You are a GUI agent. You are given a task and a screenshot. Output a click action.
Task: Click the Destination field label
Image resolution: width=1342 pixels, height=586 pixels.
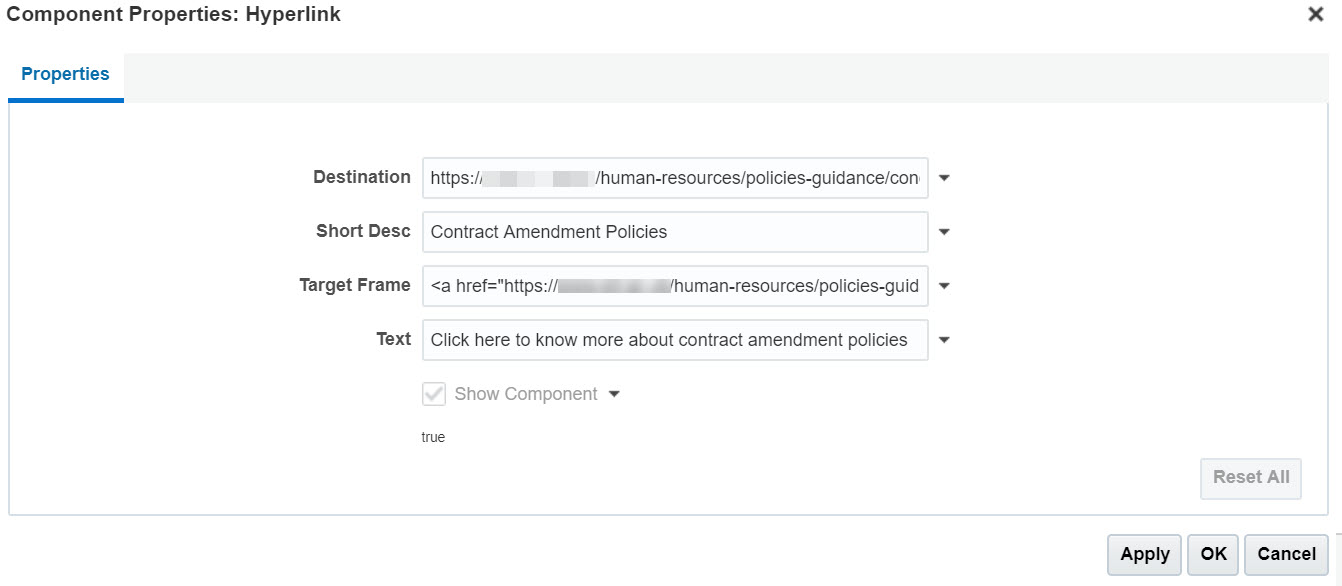tap(362, 177)
